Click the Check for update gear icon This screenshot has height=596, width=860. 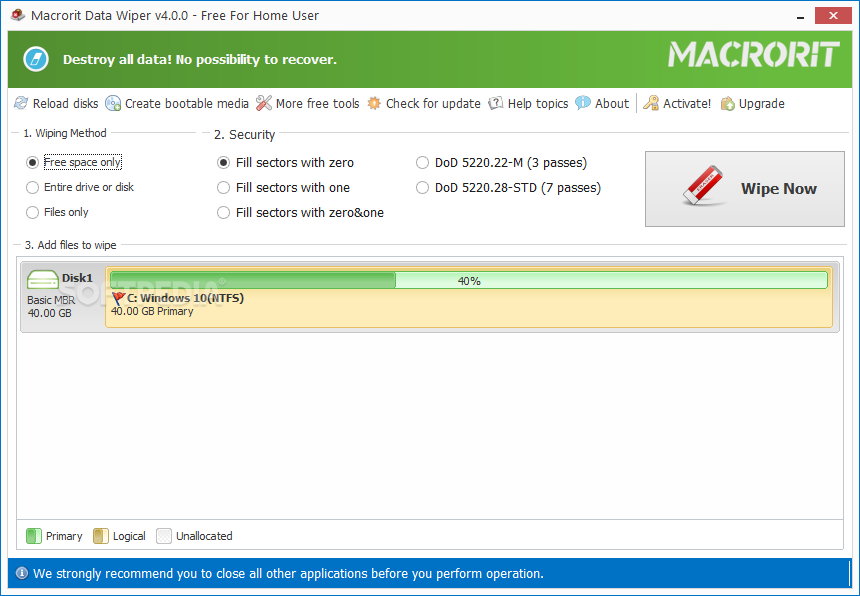coord(374,103)
